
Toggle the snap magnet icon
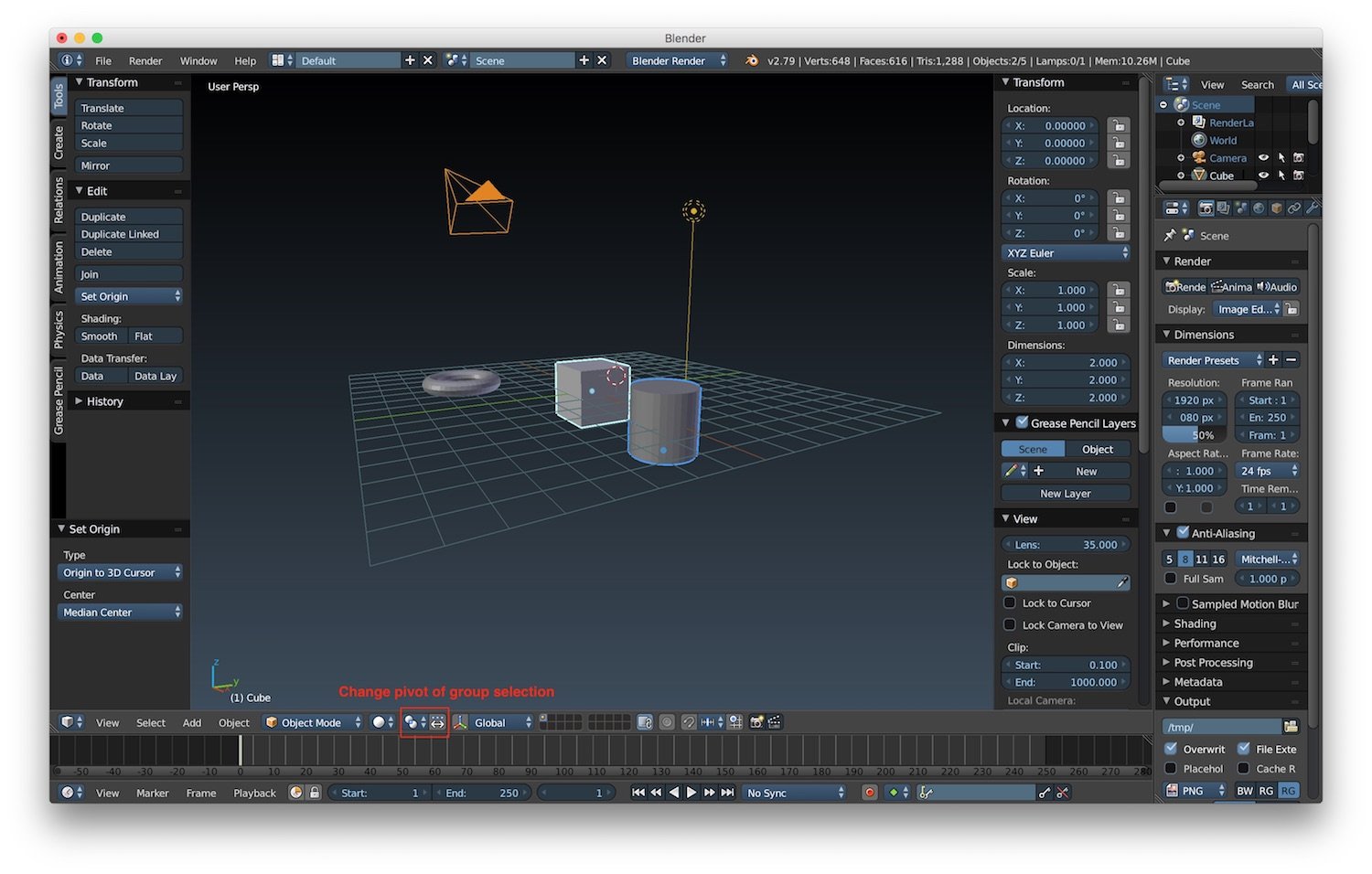click(689, 722)
